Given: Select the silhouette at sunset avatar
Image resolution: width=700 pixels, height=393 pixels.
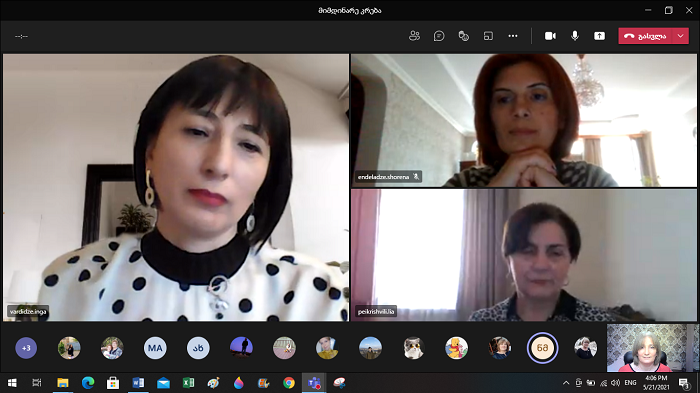Looking at the screenshot, I should [x=241, y=348].
